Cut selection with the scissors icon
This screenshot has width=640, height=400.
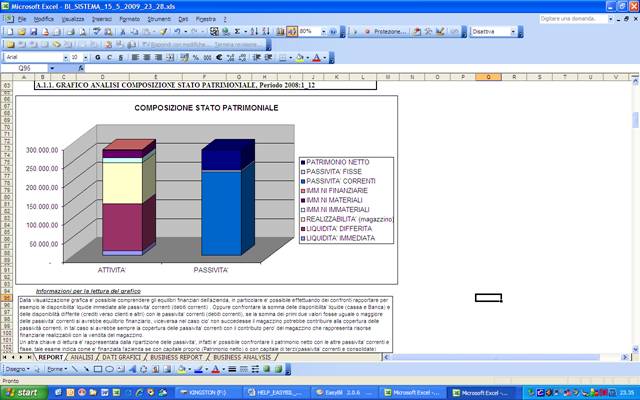tap(123, 32)
